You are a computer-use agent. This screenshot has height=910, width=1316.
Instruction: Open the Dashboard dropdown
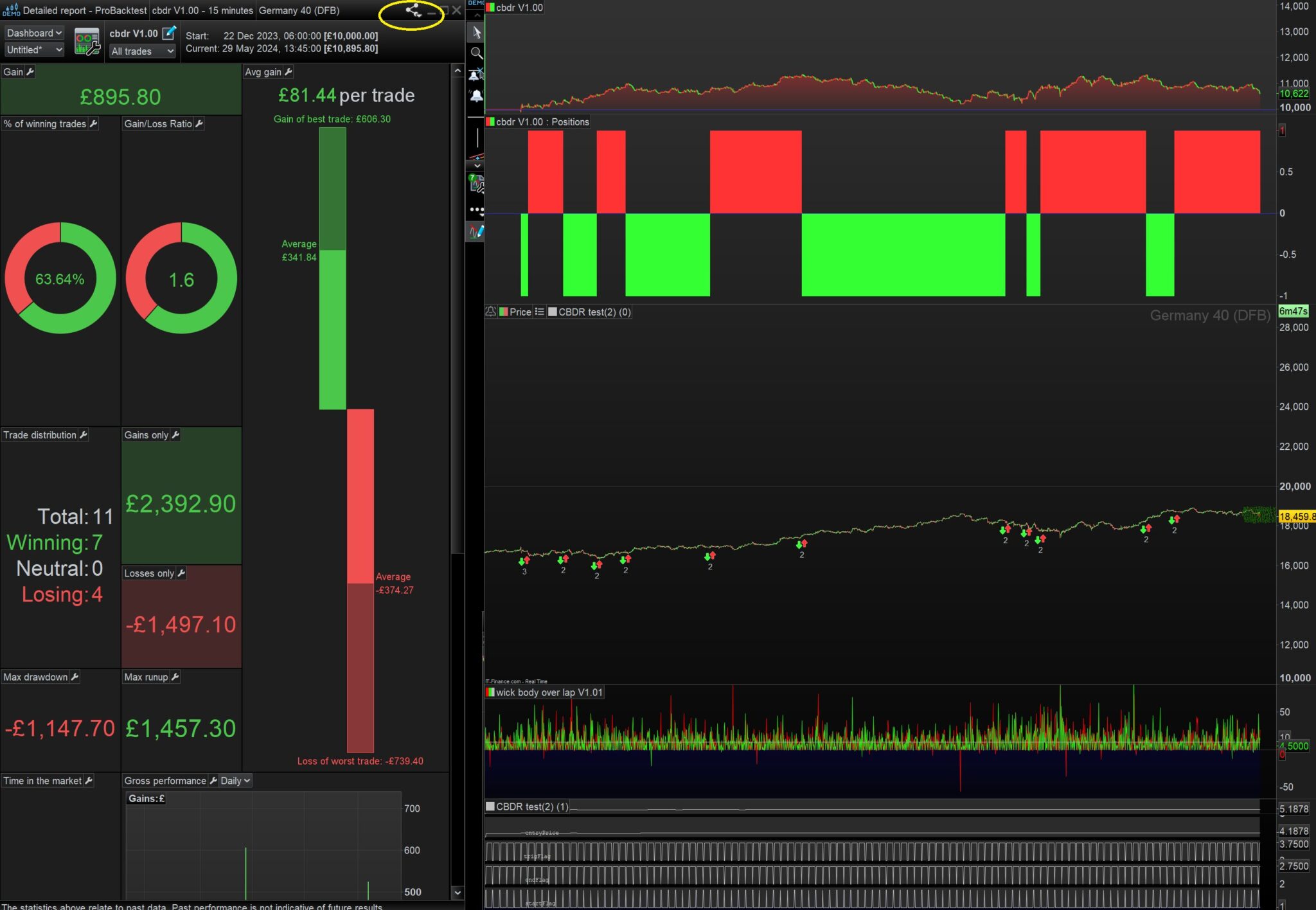pos(34,33)
